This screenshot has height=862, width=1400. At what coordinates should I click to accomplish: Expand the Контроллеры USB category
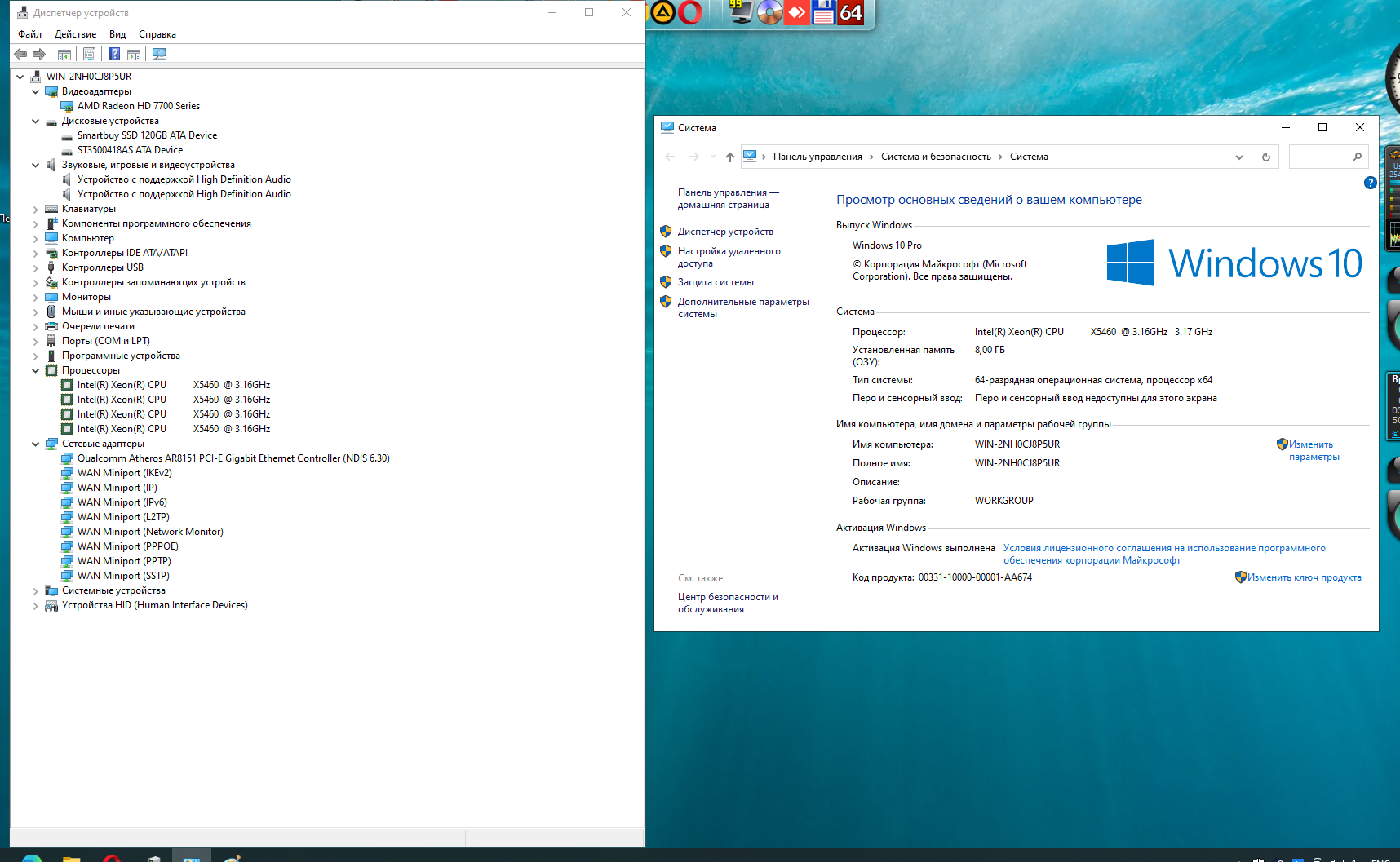tap(35, 267)
